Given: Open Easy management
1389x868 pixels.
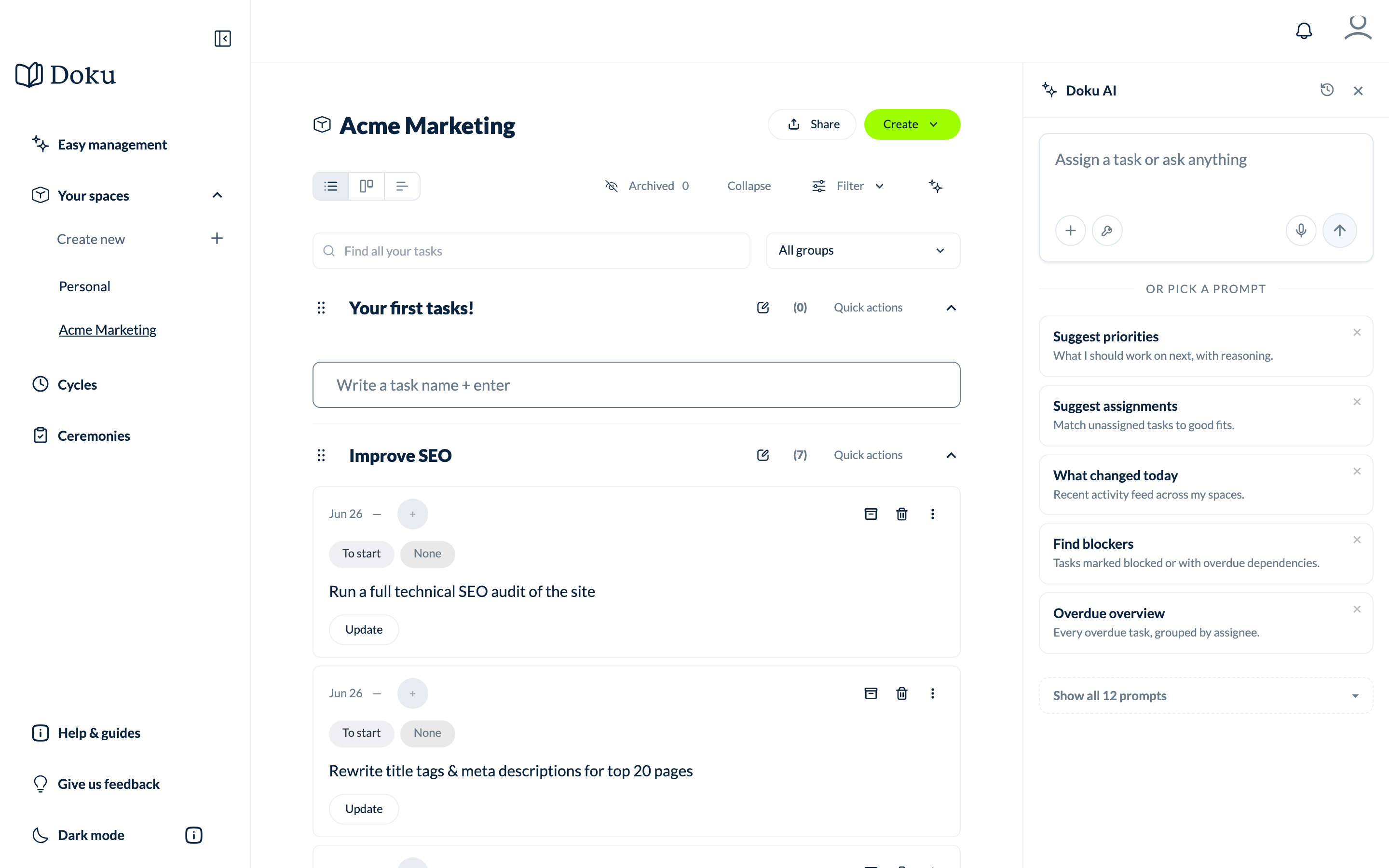Looking at the screenshot, I should 99,145.
